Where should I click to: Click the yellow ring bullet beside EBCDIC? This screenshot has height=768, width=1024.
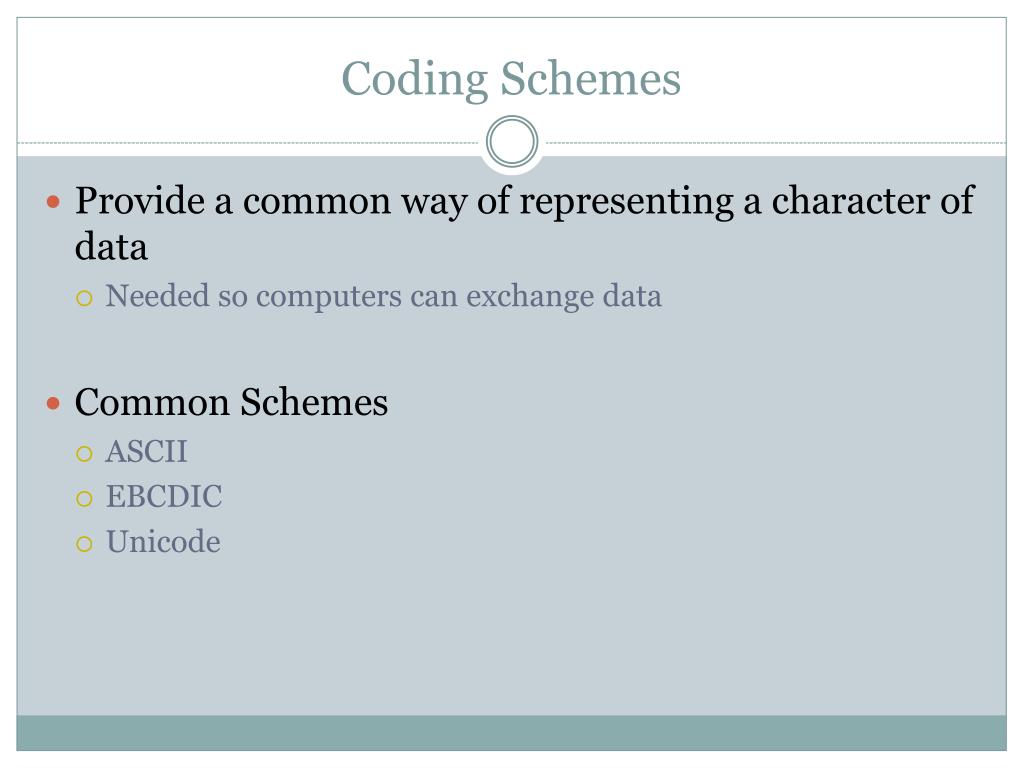(84, 500)
